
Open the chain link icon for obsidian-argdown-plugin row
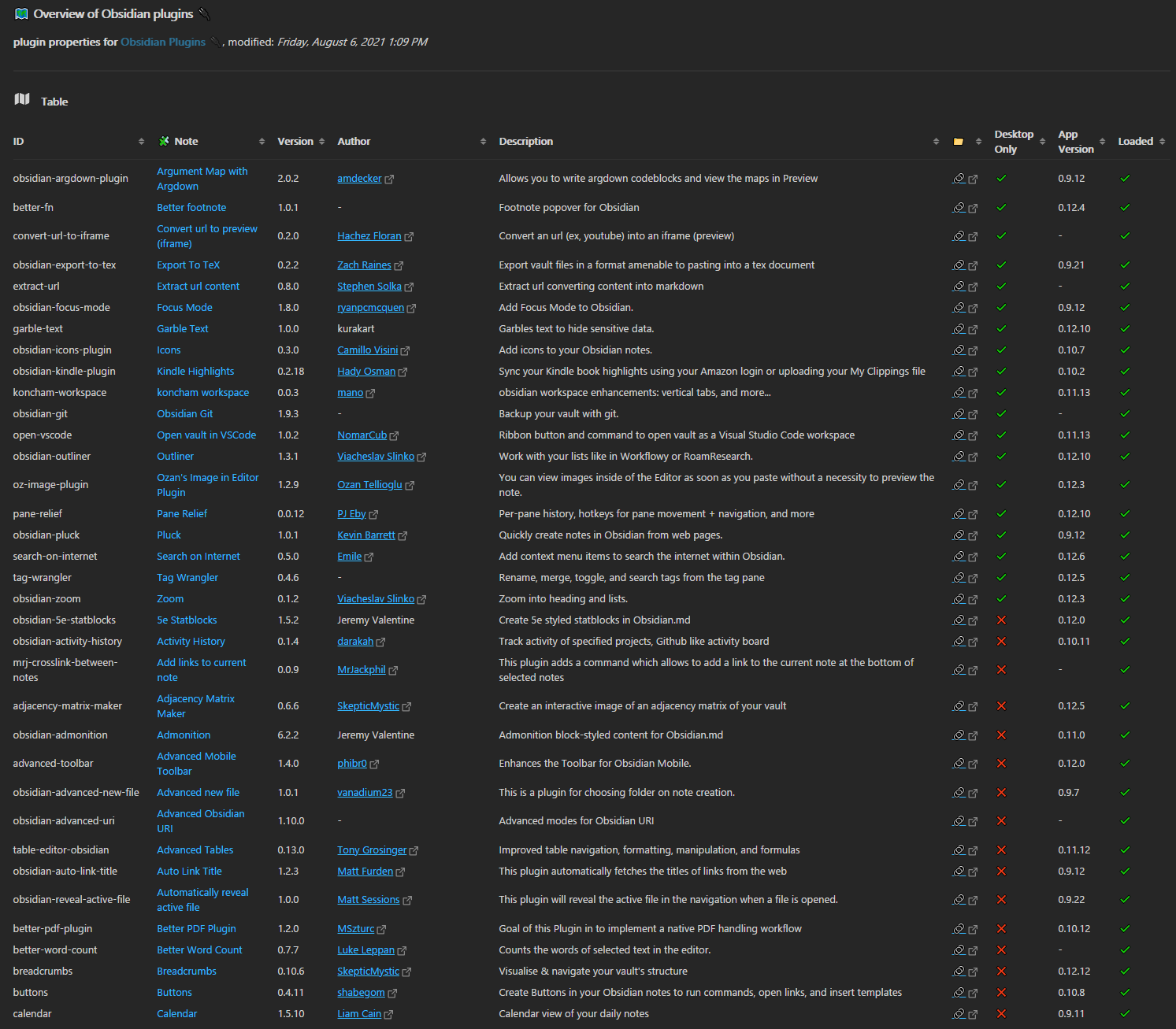click(959, 179)
